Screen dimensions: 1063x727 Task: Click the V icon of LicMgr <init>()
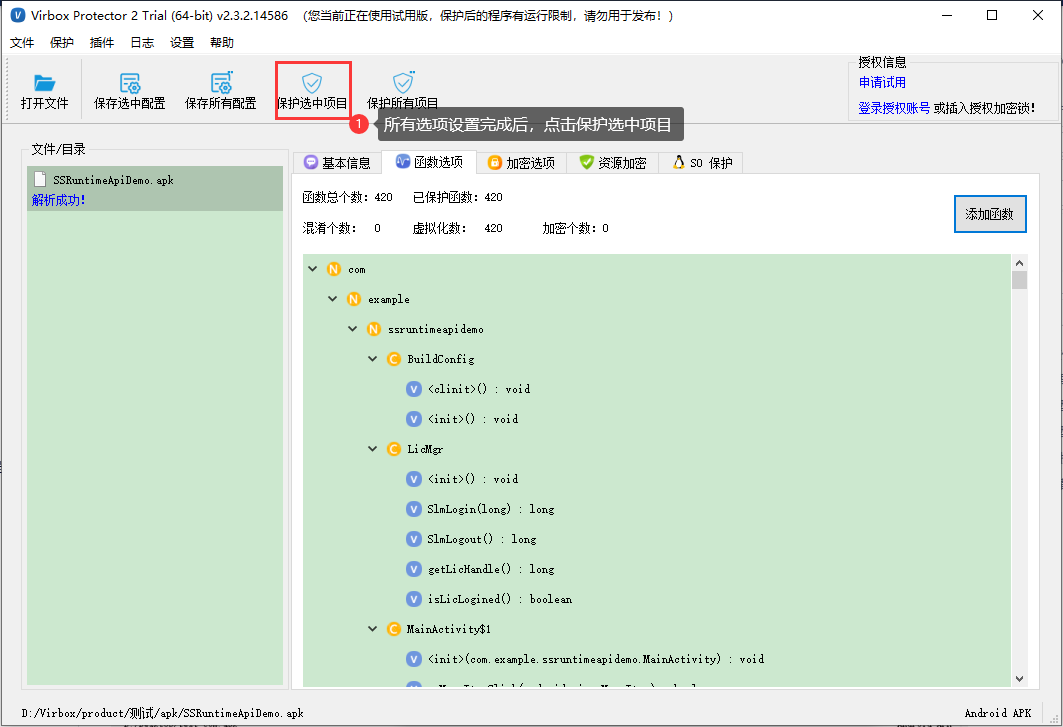[414, 479]
